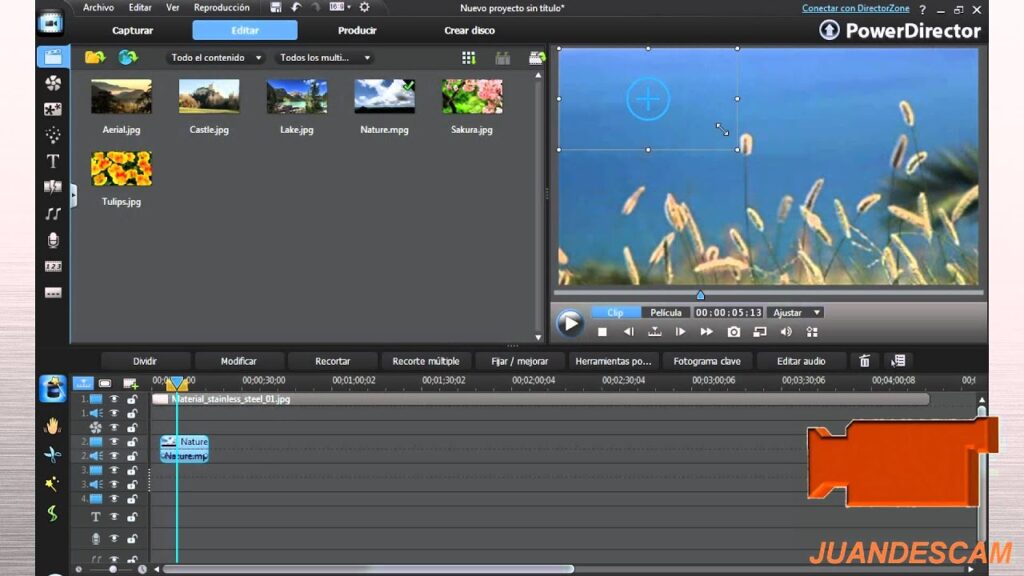Expand the 'Todo el contenido' dropdown
Viewport: 1024px width, 576px height.
coord(216,57)
